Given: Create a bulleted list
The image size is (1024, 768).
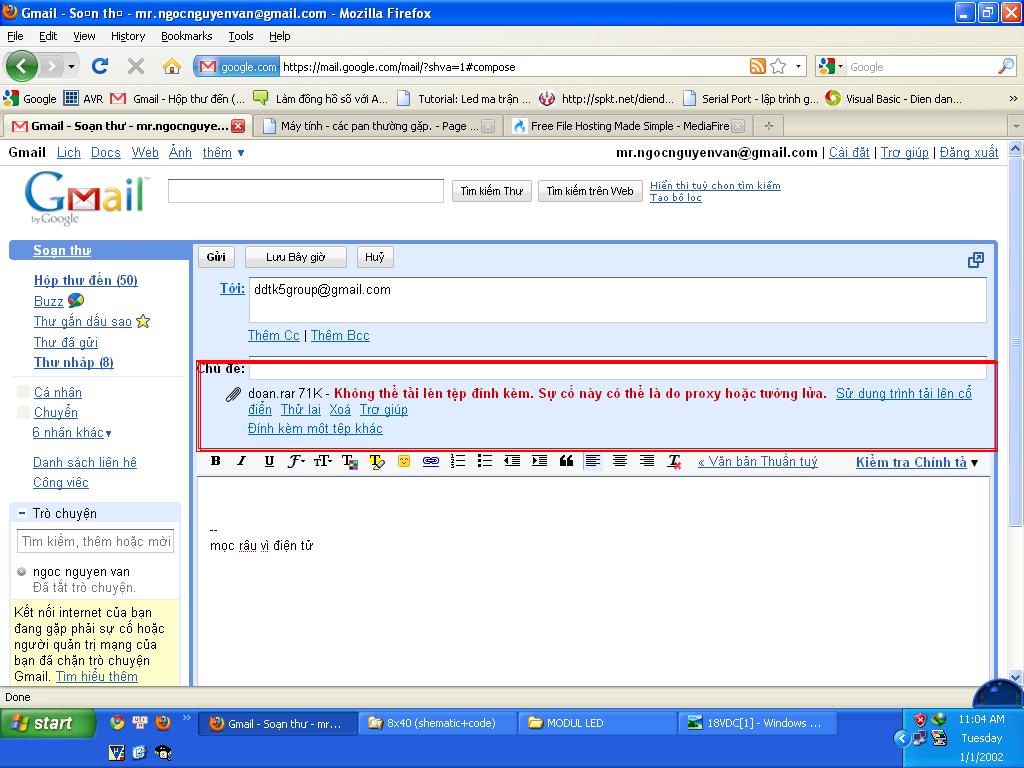Looking at the screenshot, I should pyautogui.click(x=485, y=461).
